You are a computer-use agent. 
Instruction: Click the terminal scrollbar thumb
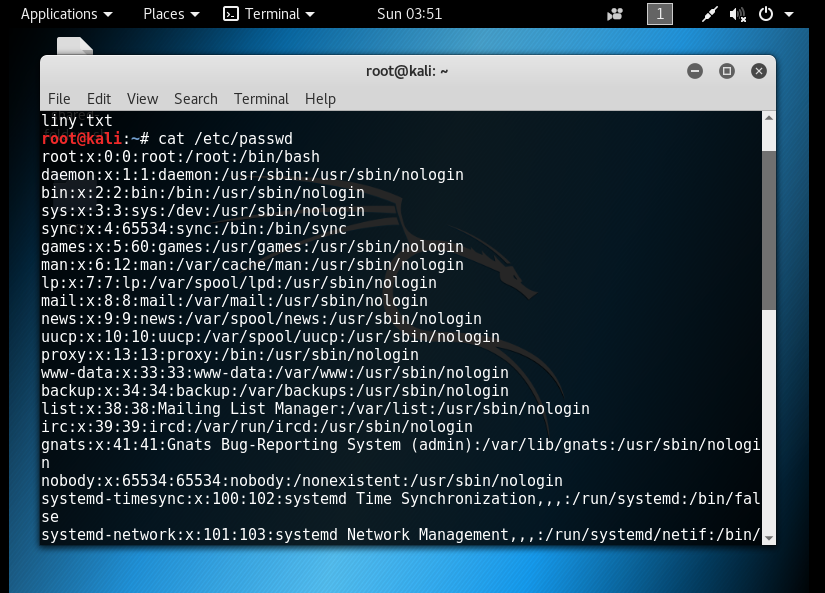click(769, 230)
